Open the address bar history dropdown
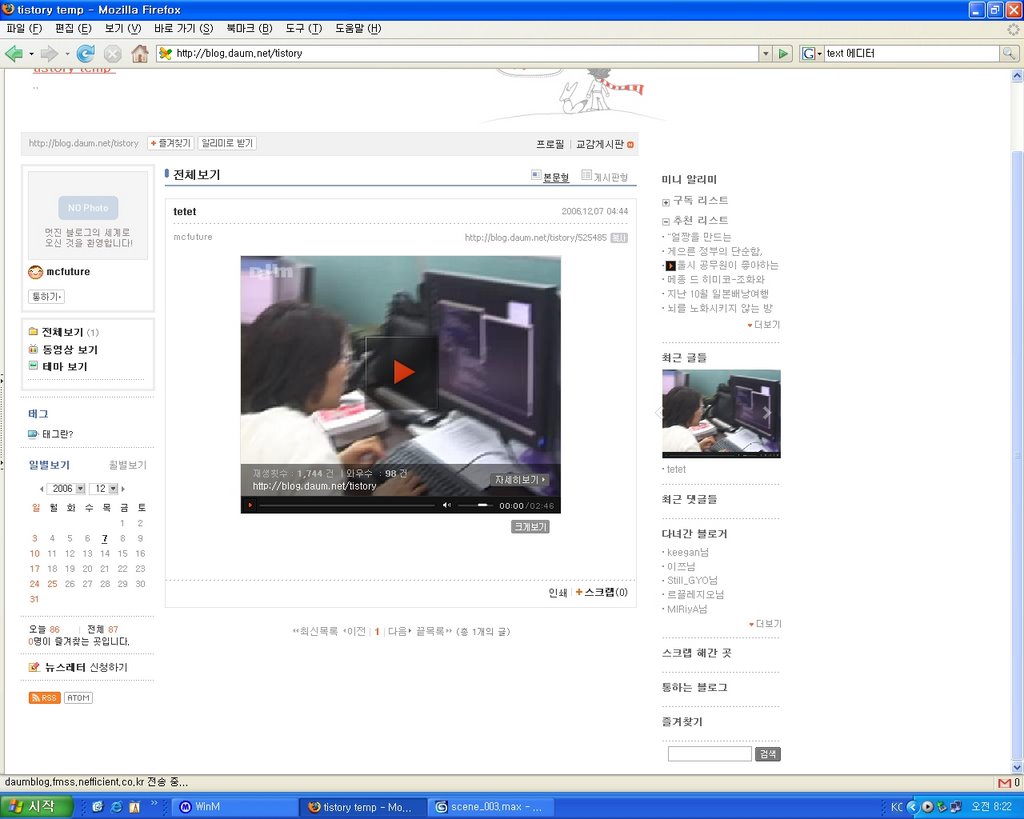This screenshot has width=1024, height=819. pyautogui.click(x=765, y=54)
